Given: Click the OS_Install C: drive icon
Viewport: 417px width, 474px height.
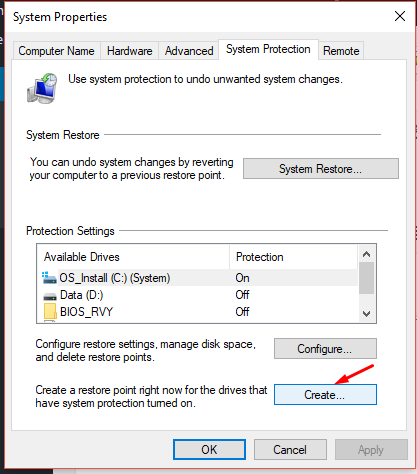Looking at the screenshot, I should [49, 278].
